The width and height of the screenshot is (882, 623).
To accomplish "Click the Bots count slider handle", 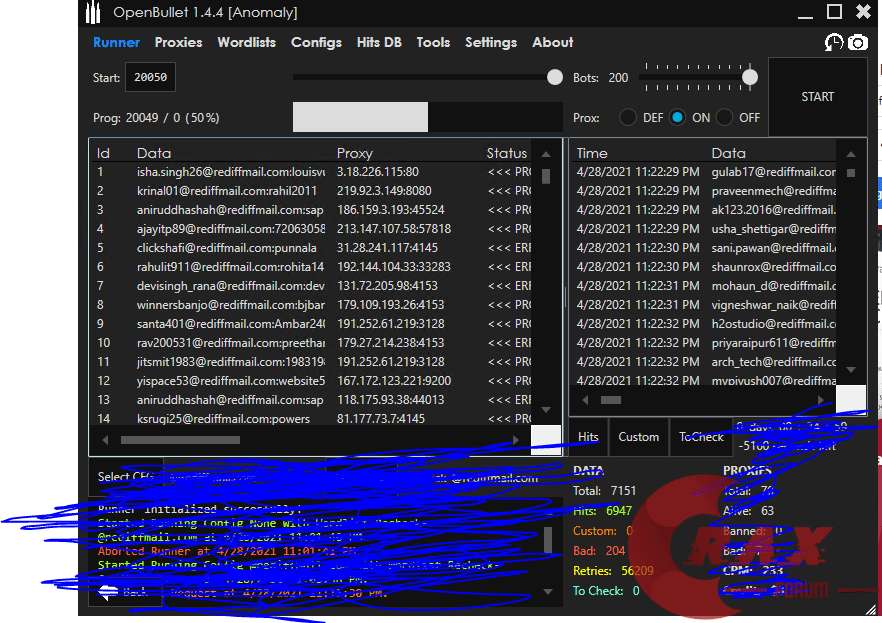I will pos(749,77).
